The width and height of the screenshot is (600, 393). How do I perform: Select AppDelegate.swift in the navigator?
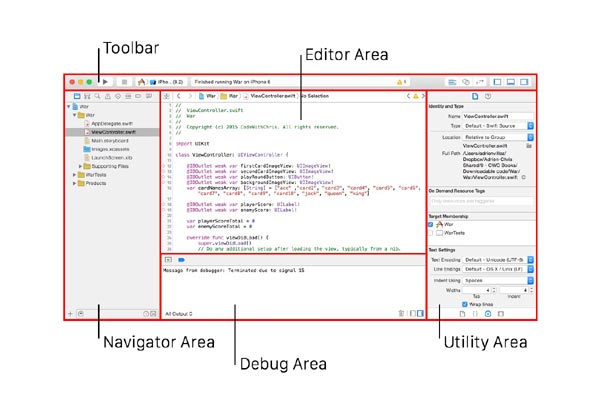point(108,124)
